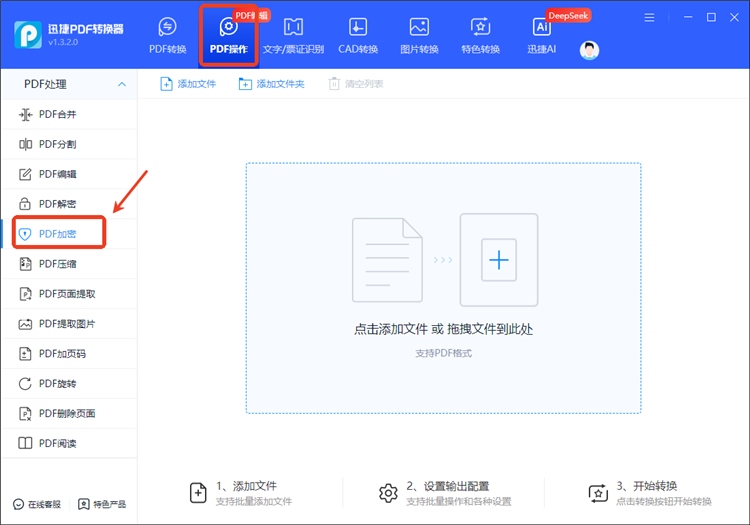750x525 pixels.
Task: Open 在线客服 support link
Action: 37,504
